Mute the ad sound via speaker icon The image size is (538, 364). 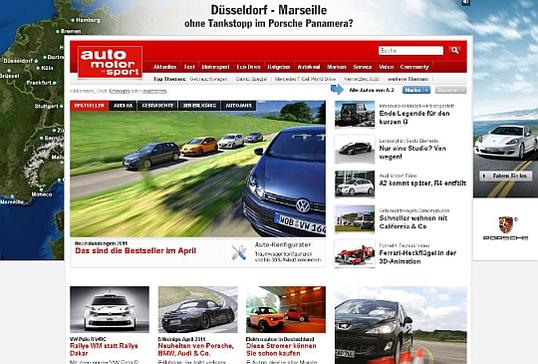[x=466, y=3]
